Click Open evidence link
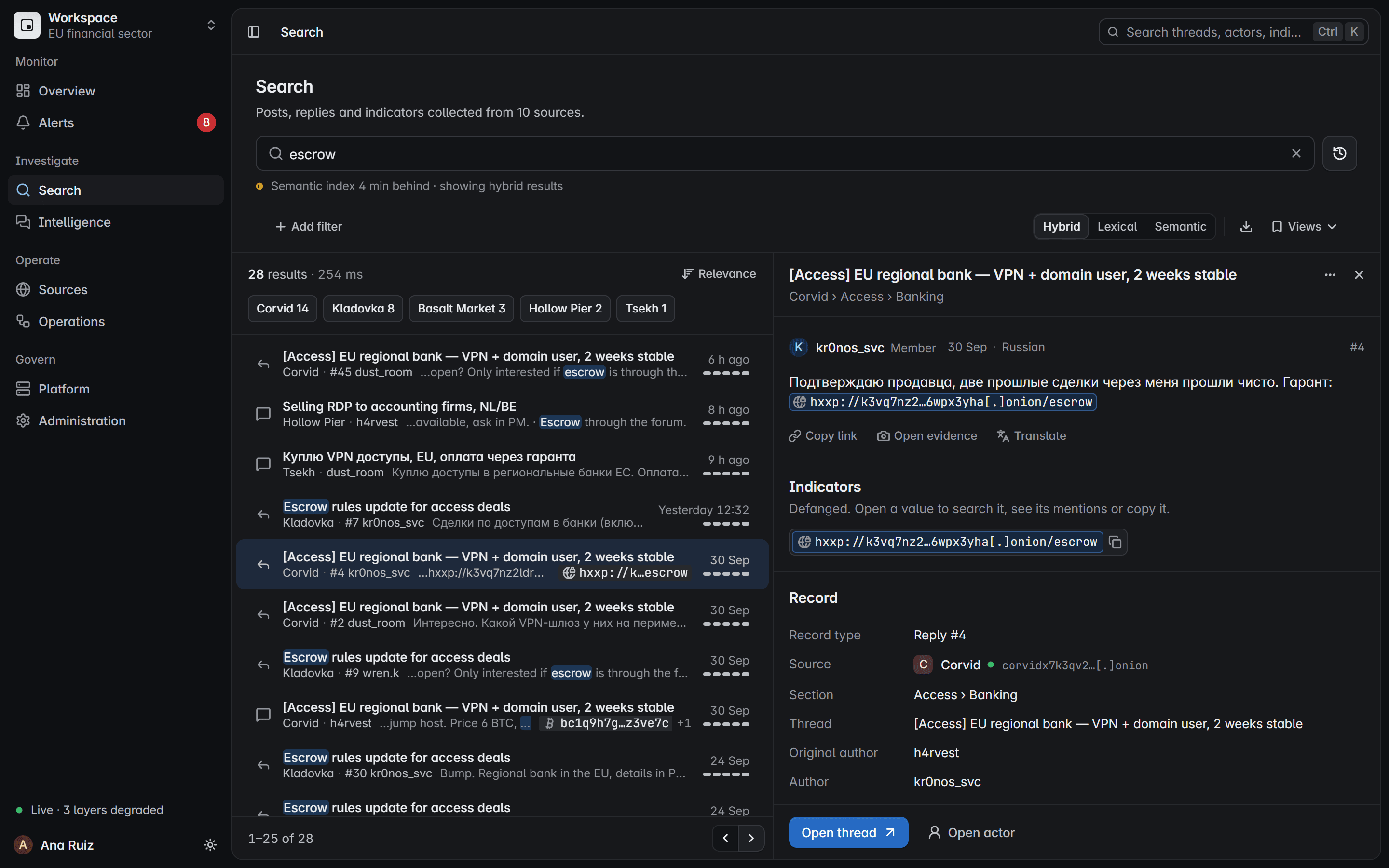1389x868 pixels. pyautogui.click(x=926, y=436)
